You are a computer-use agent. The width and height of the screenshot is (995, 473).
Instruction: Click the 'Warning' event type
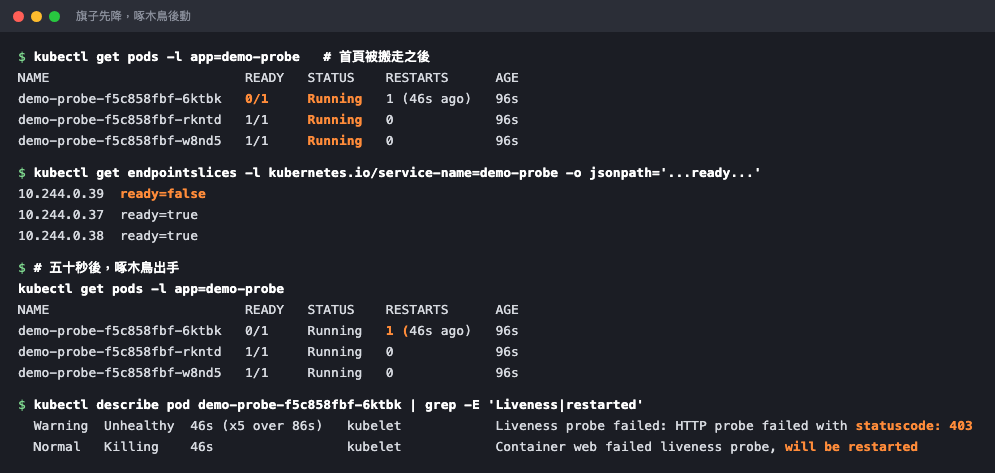60,426
